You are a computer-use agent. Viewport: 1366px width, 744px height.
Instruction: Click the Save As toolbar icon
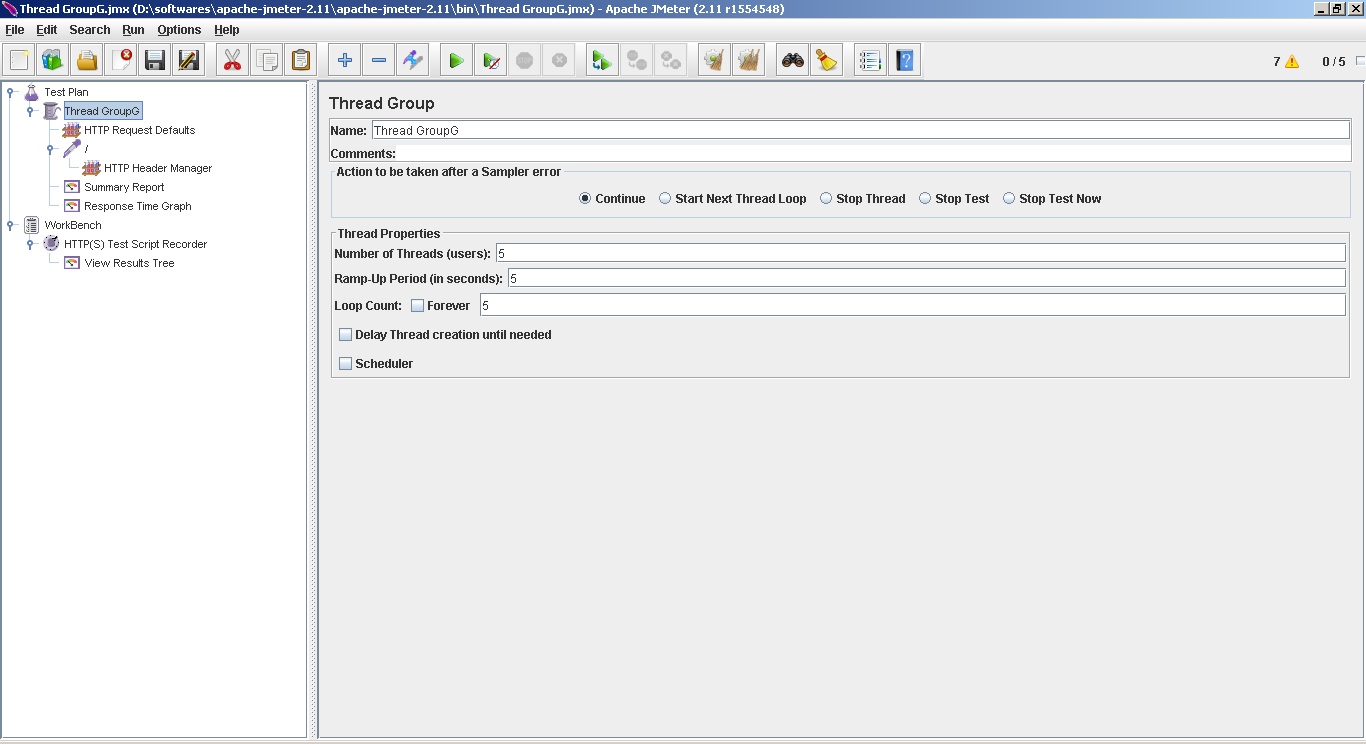(x=189, y=60)
